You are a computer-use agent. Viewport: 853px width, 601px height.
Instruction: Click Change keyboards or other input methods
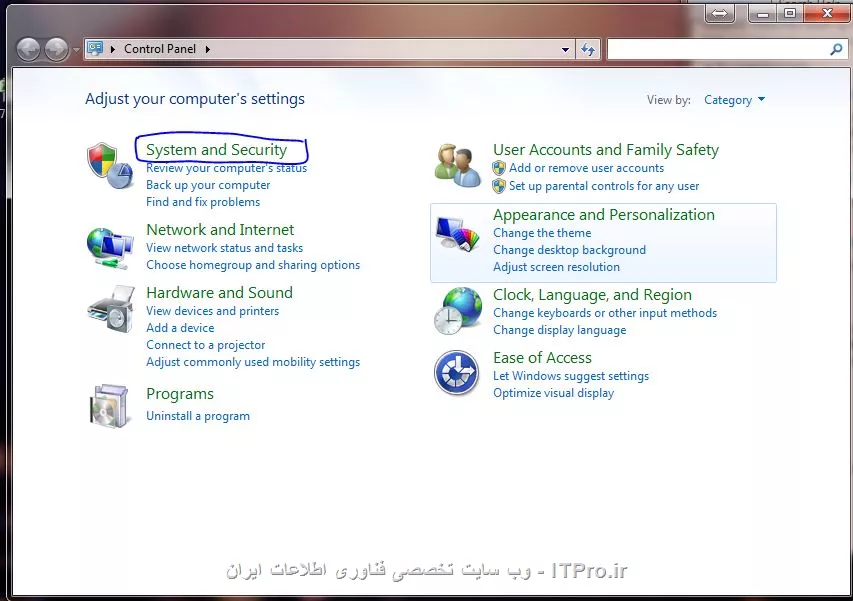coord(605,313)
